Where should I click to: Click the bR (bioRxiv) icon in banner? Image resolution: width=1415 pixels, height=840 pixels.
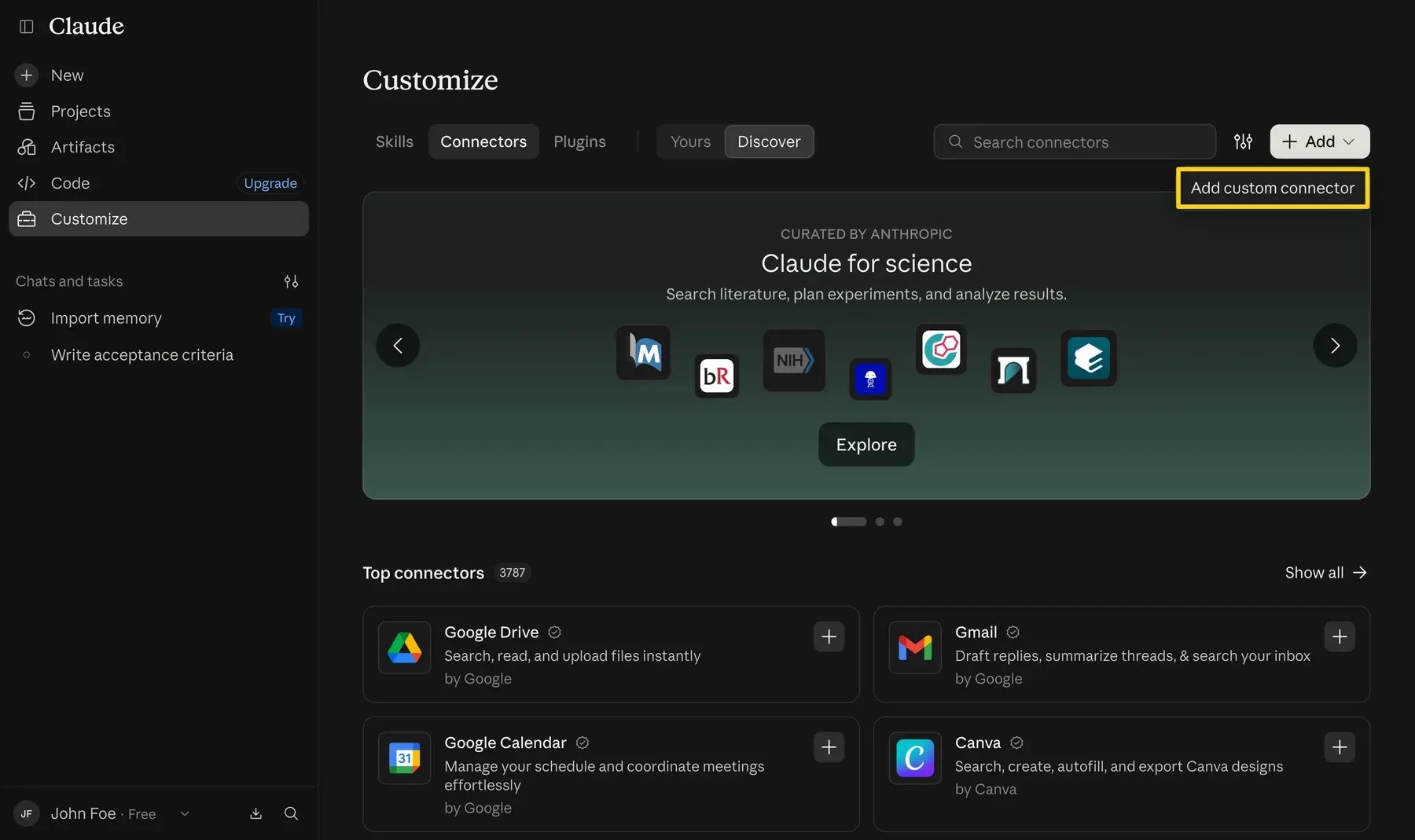(x=716, y=376)
